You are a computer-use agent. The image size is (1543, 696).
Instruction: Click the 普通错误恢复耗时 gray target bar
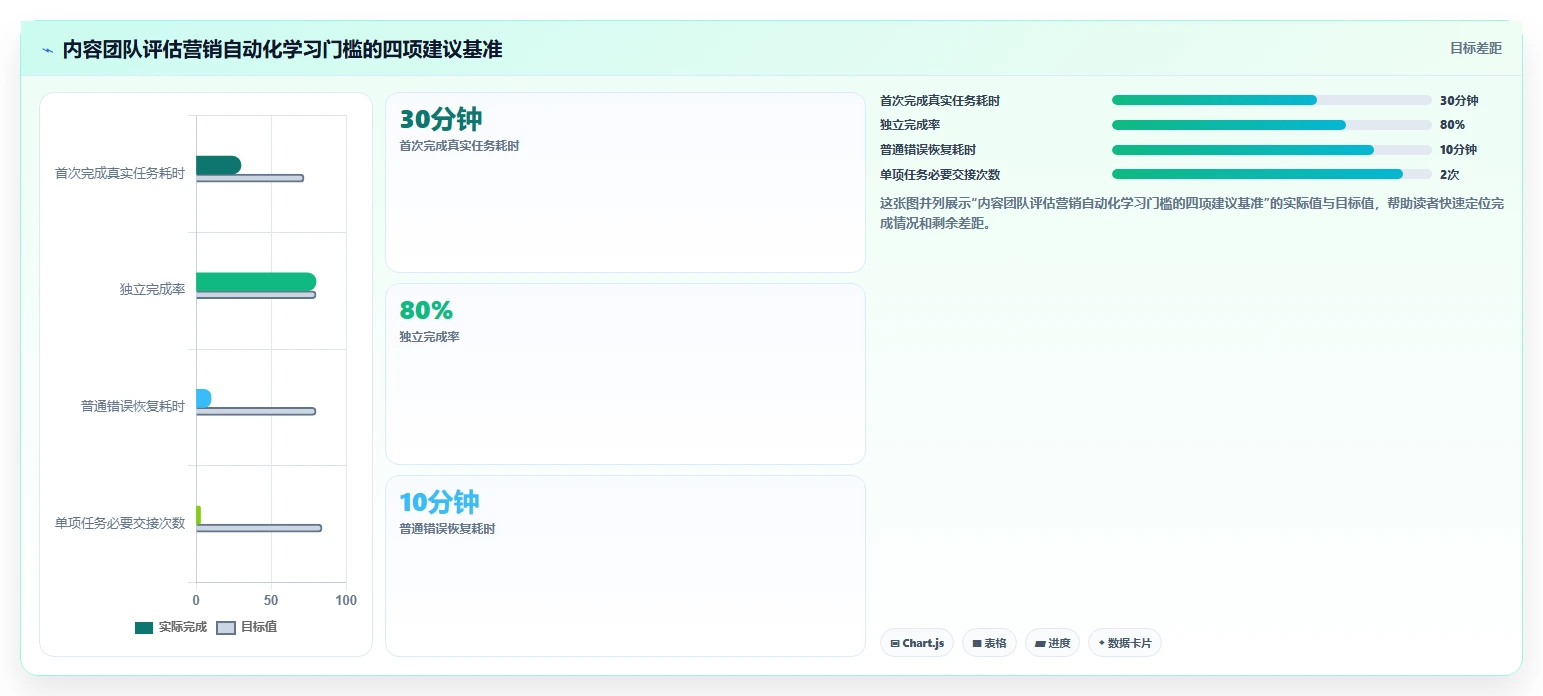[x=256, y=411]
